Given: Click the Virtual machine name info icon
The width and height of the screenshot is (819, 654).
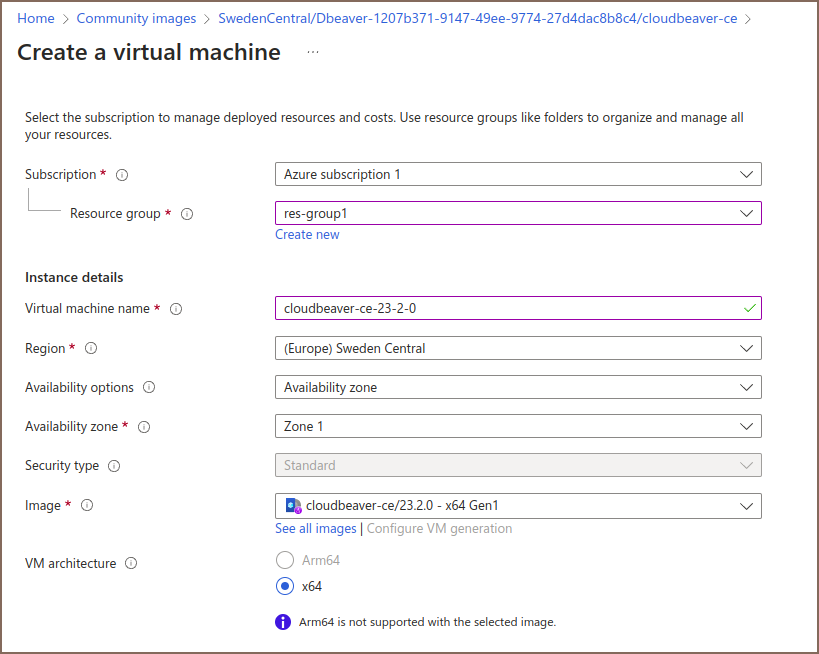Looking at the screenshot, I should [x=176, y=309].
